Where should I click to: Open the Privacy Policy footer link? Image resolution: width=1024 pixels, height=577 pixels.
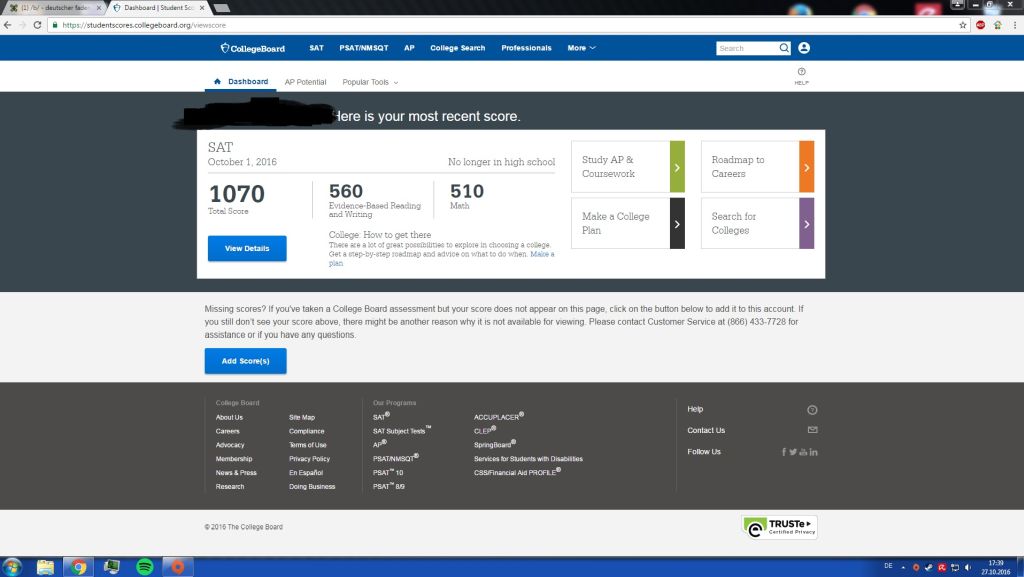[310, 459]
